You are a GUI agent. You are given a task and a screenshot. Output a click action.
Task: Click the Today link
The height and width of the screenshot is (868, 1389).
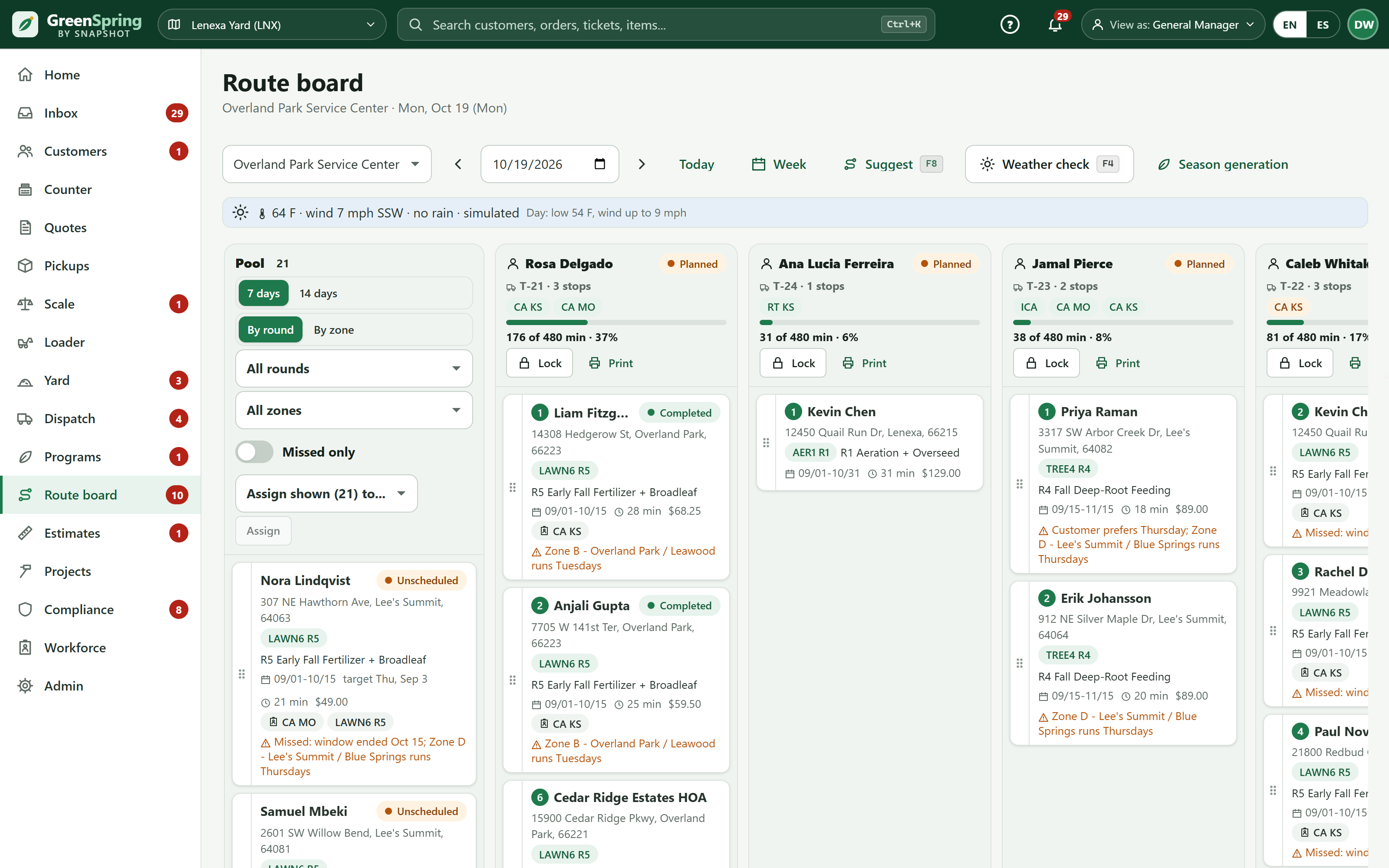point(696,164)
